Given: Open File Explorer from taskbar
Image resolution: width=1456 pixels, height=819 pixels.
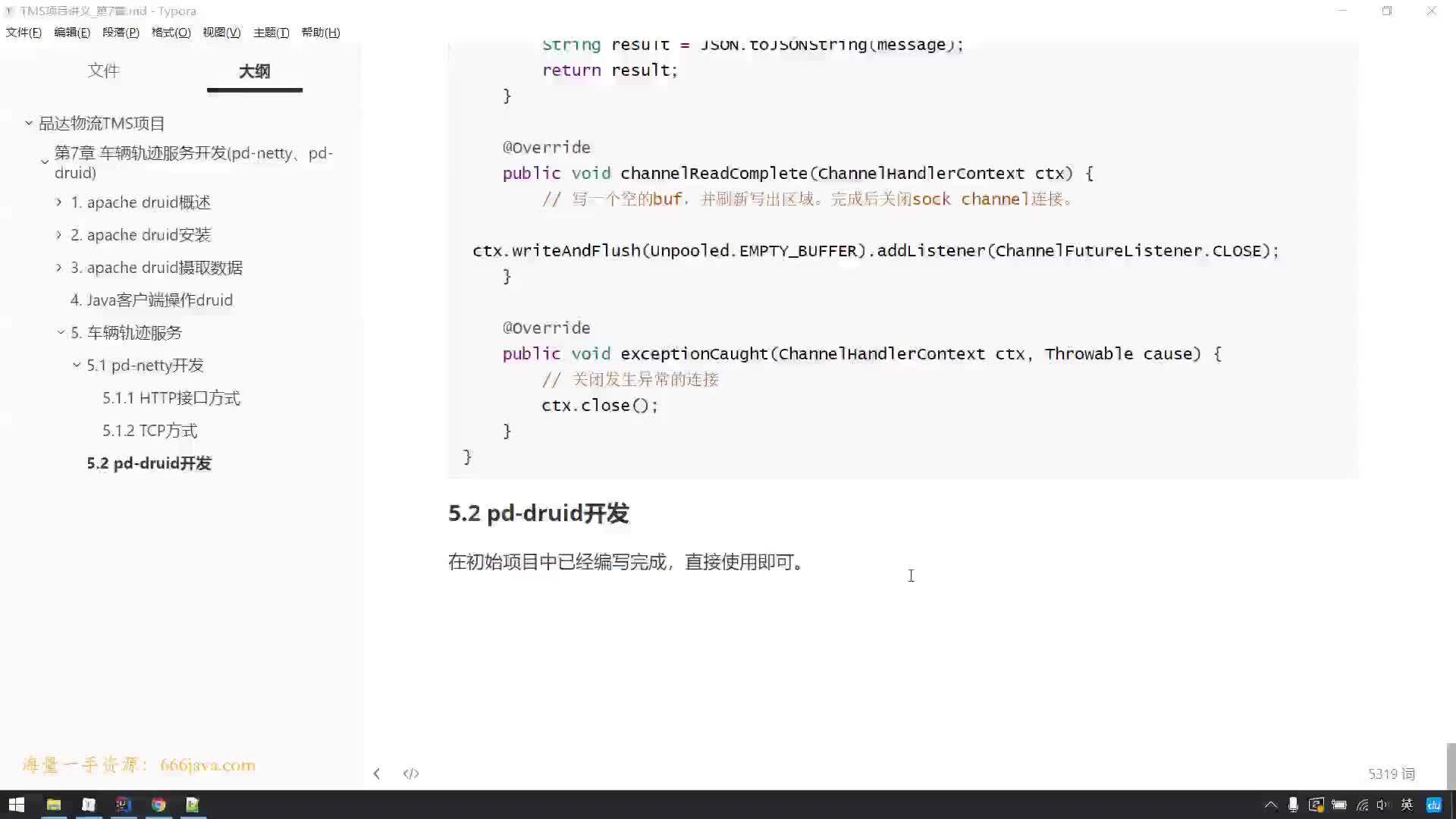Looking at the screenshot, I should pyautogui.click(x=53, y=805).
